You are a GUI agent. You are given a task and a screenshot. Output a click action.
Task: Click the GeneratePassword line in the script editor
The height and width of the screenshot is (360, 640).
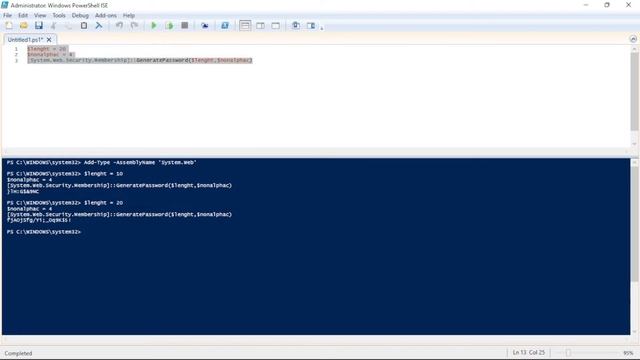click(140, 60)
